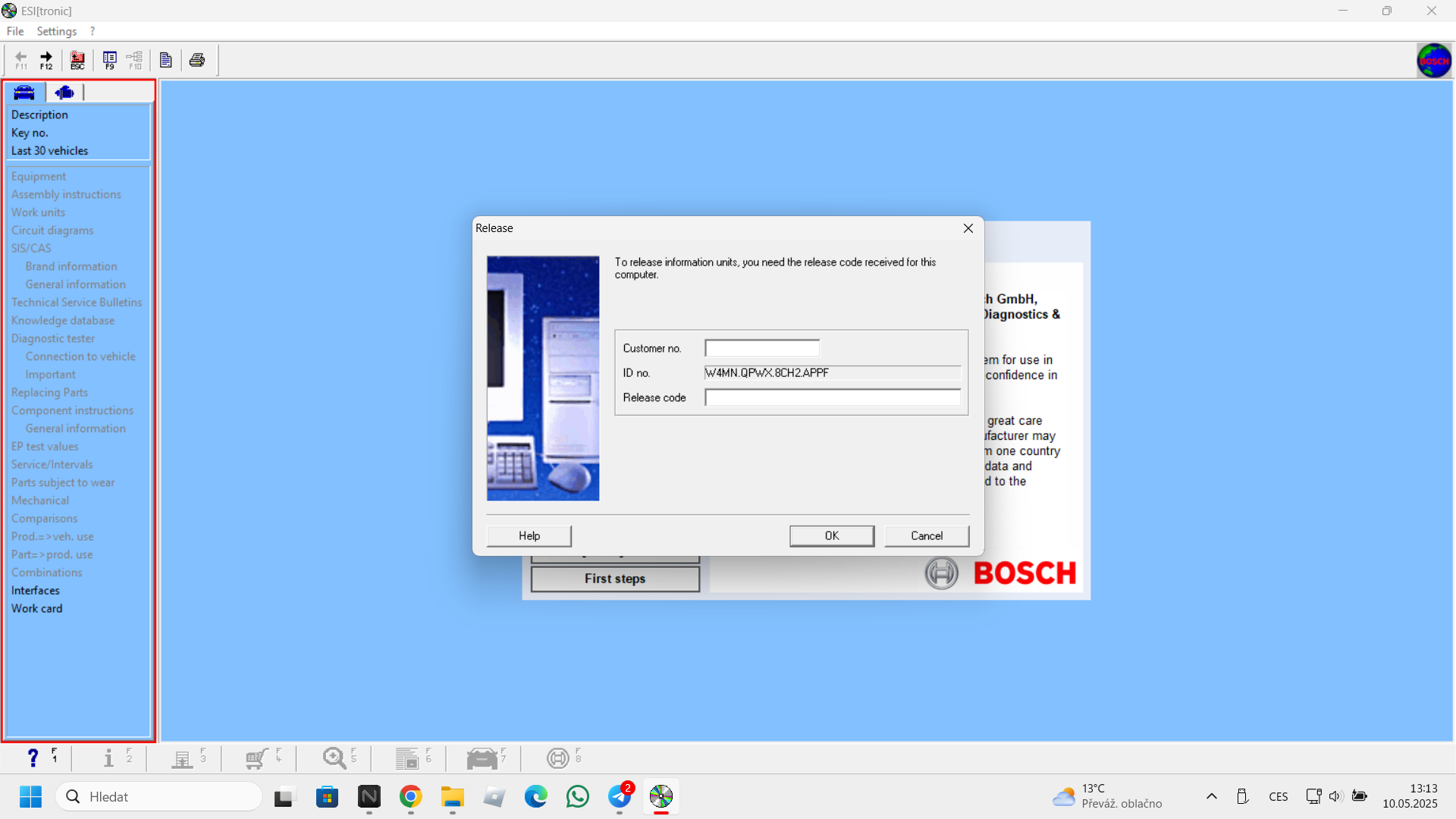1456x819 pixels.
Task: Select the engine component tab icon
Action: pyautogui.click(x=64, y=93)
